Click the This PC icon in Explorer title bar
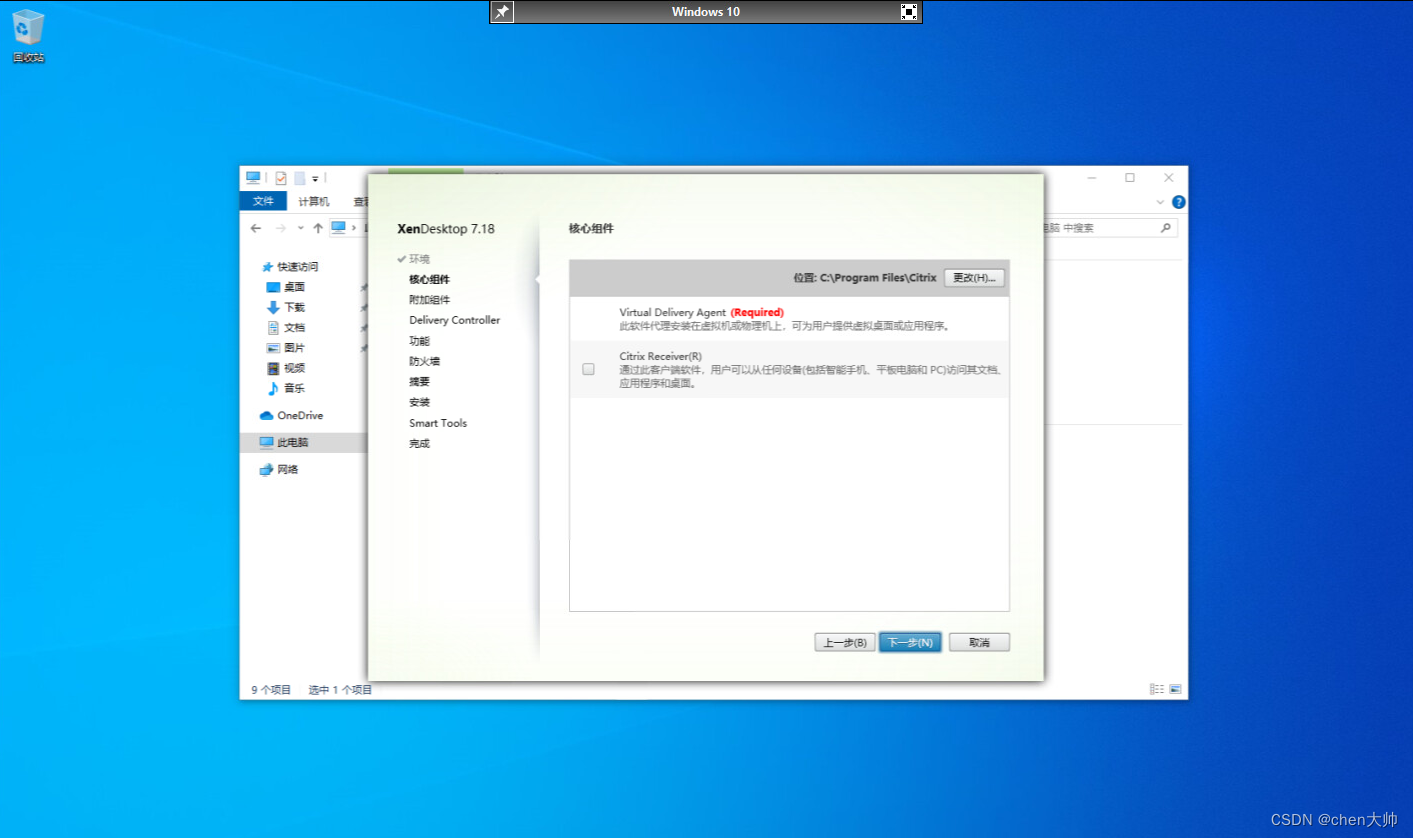This screenshot has width=1413, height=838. [x=253, y=178]
